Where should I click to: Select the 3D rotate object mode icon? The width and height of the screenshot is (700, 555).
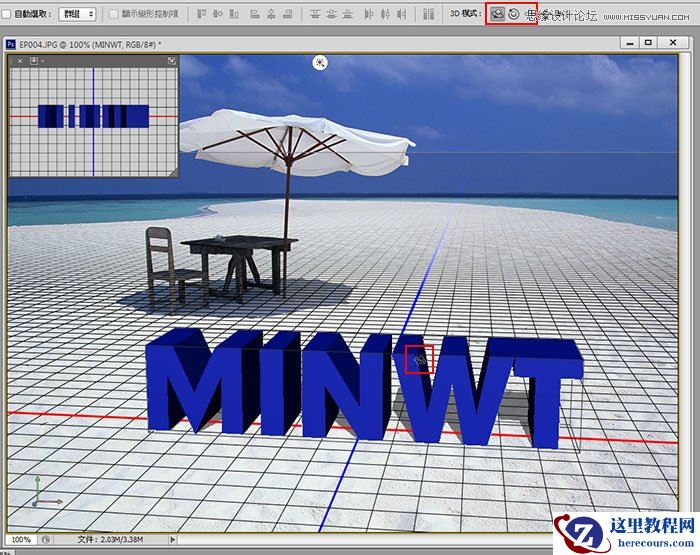pyautogui.click(x=497, y=14)
